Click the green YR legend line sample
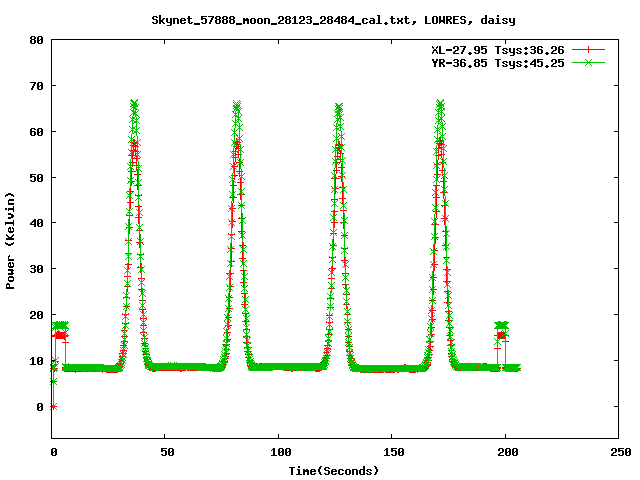The height and width of the screenshot is (480, 640). (x=588, y=62)
